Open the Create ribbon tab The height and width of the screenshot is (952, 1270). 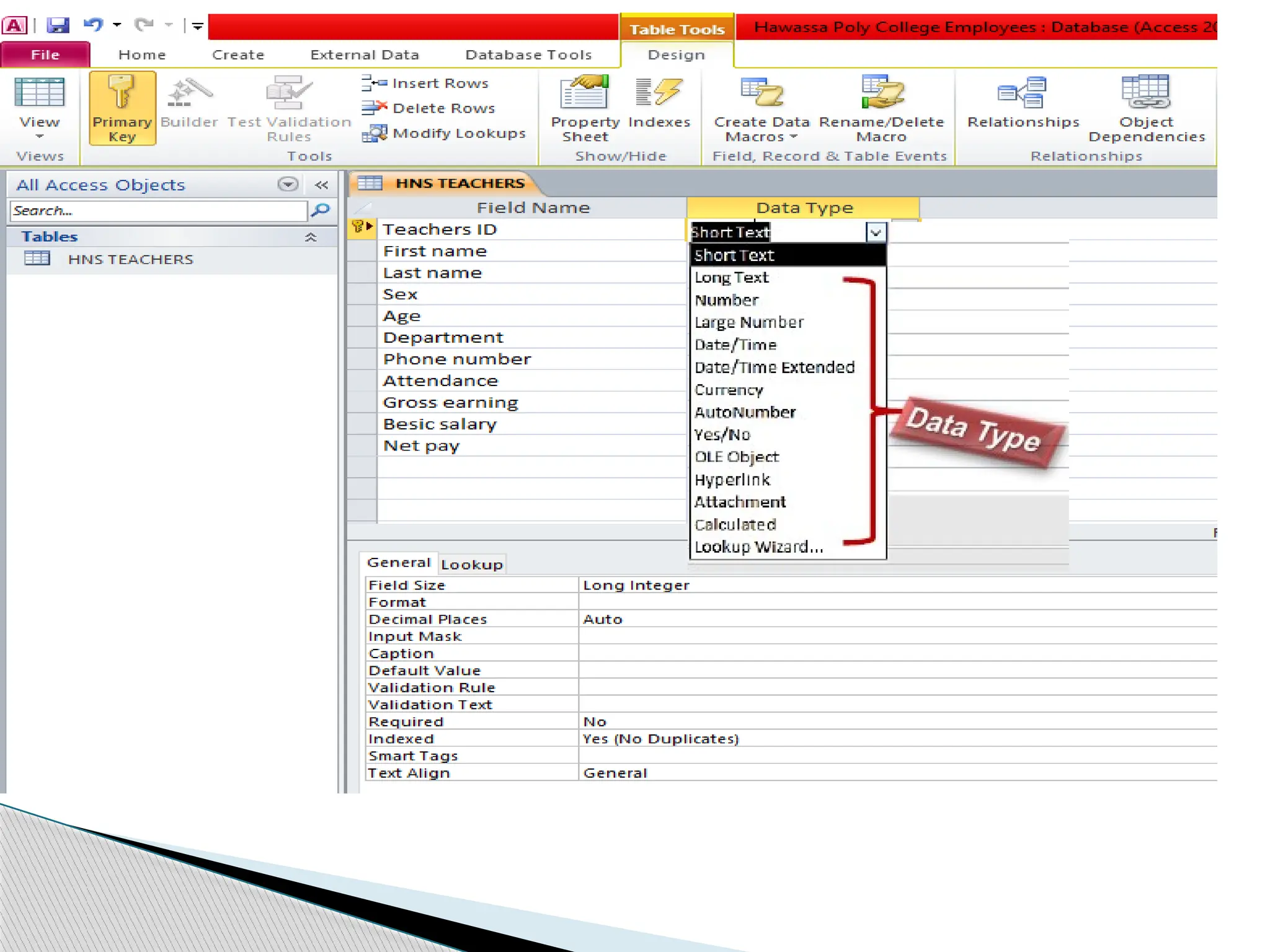(x=238, y=55)
